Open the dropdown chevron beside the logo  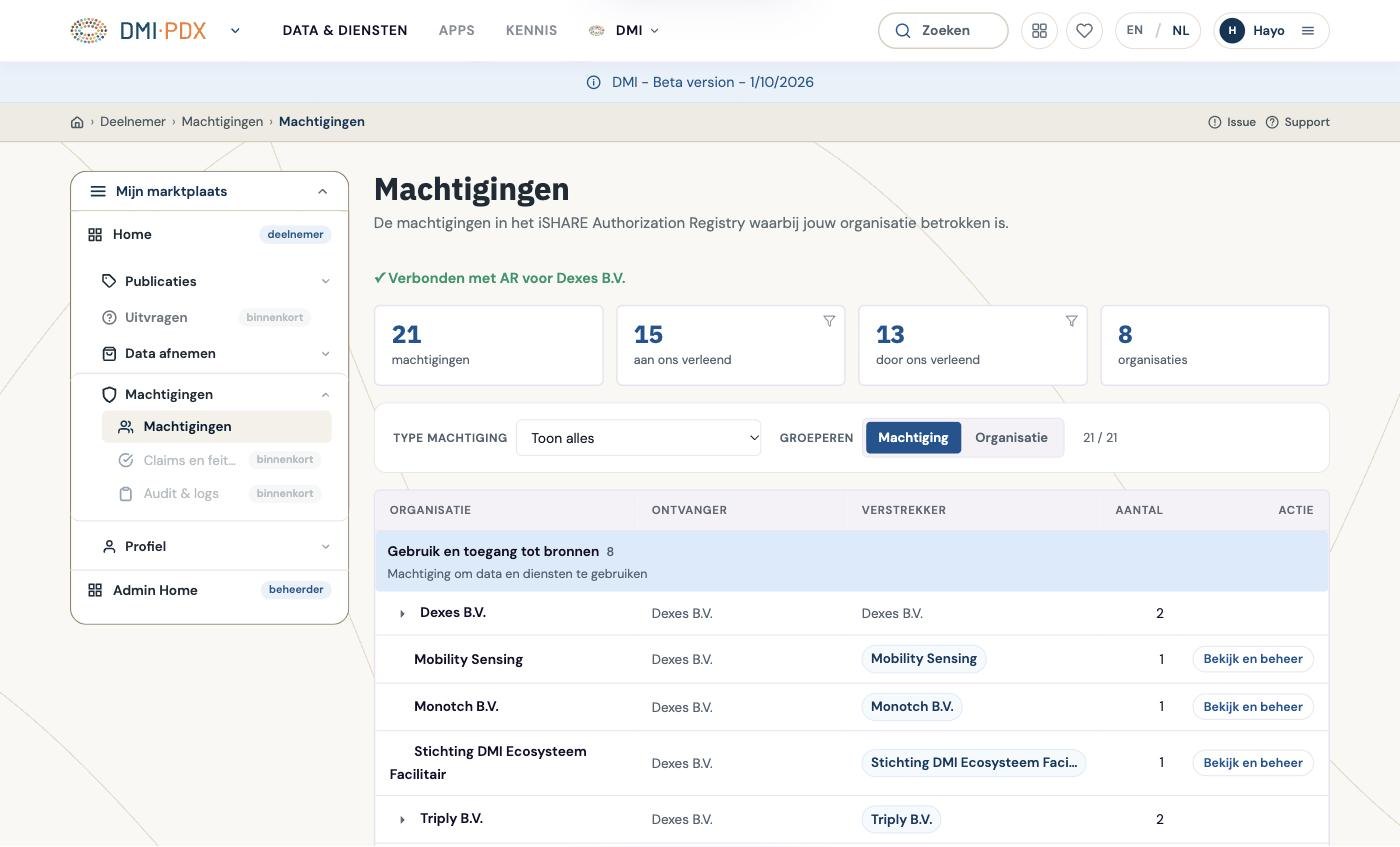coord(235,30)
